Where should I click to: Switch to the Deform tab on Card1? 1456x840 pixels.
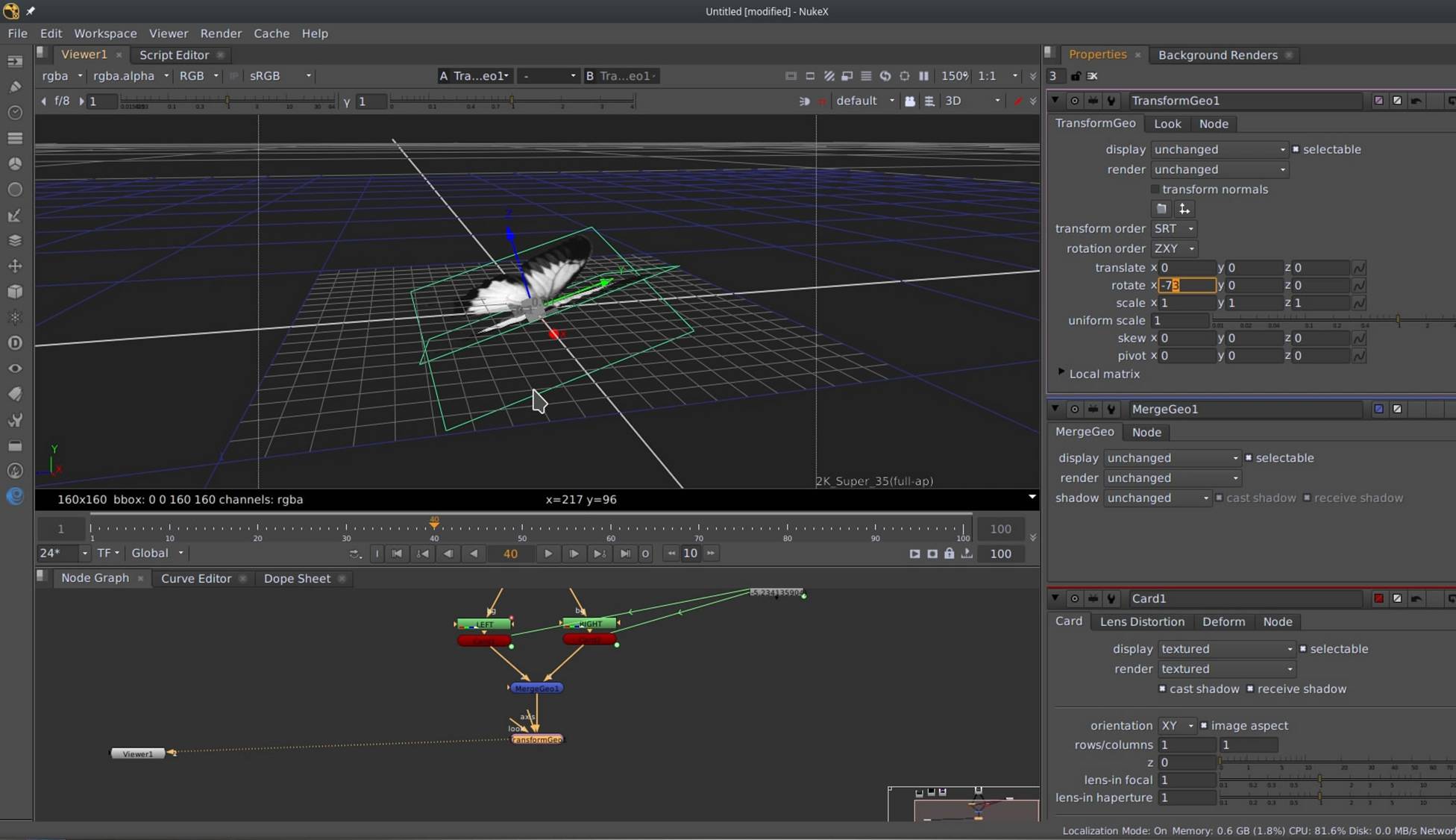(x=1223, y=621)
